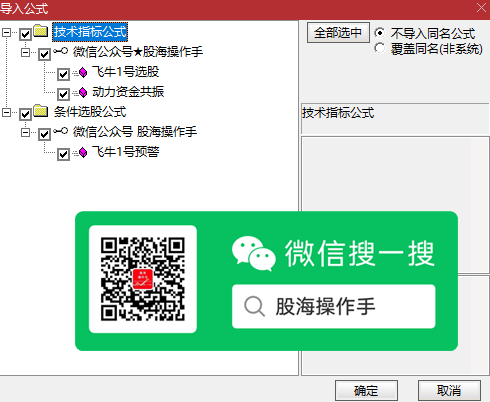Collapse the 微信公众号★股海操作手 group node
Viewport: 490px width, 402px height.
click(x=25, y=52)
